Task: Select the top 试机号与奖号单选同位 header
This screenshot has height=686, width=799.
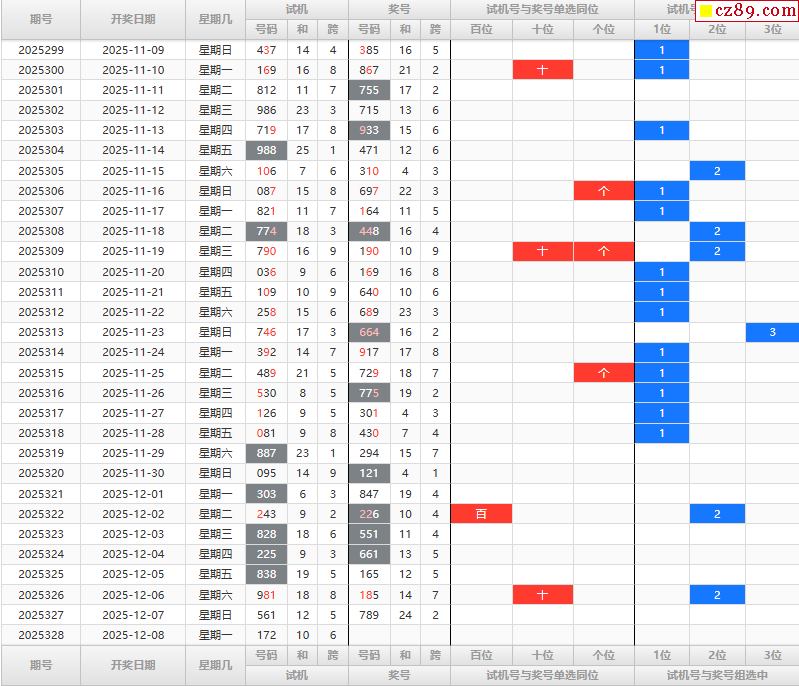Action: 542,9
